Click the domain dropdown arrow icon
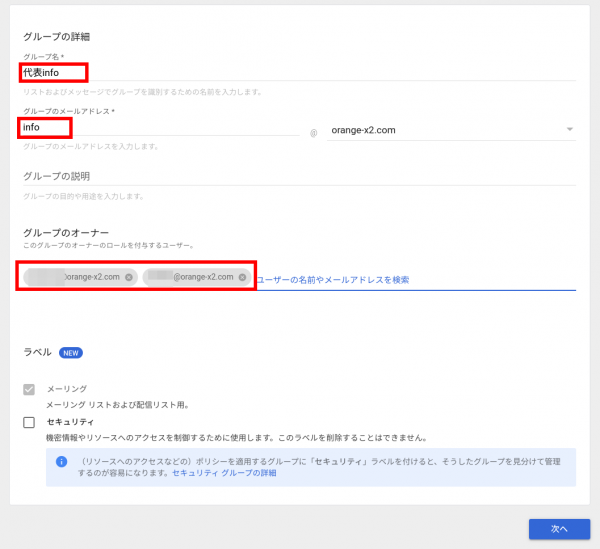Image resolution: width=600 pixels, height=549 pixels. click(569, 129)
